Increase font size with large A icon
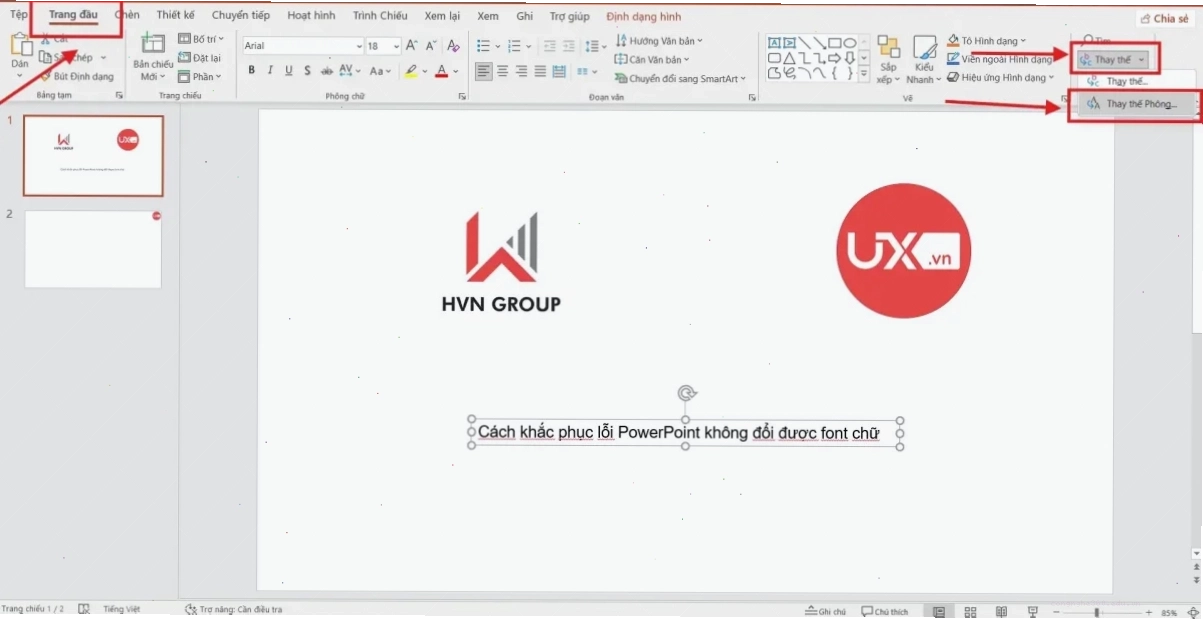 coord(411,46)
